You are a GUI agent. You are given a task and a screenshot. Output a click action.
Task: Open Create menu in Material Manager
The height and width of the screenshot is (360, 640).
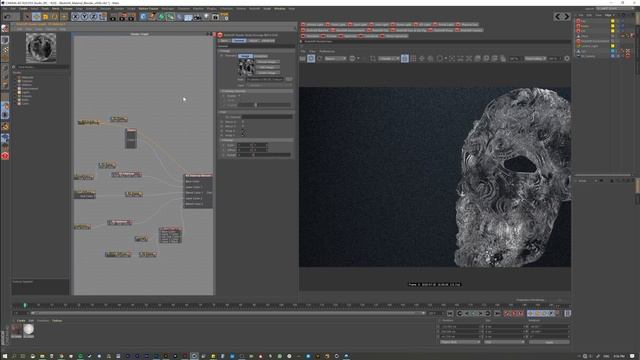[x=21, y=321]
